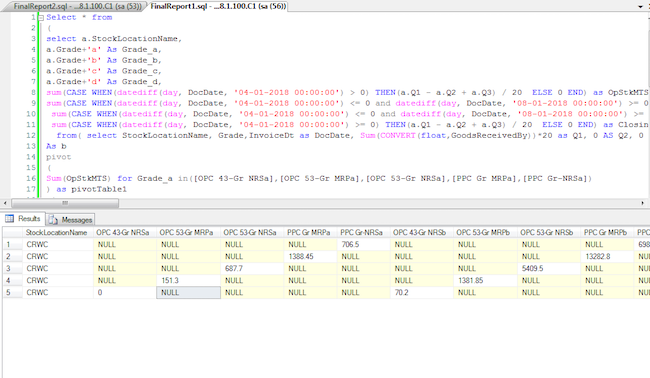Screen dimensions: 650x378
Task: Click the editor horizontal scrollbar thumb
Action: [x=65, y=203]
